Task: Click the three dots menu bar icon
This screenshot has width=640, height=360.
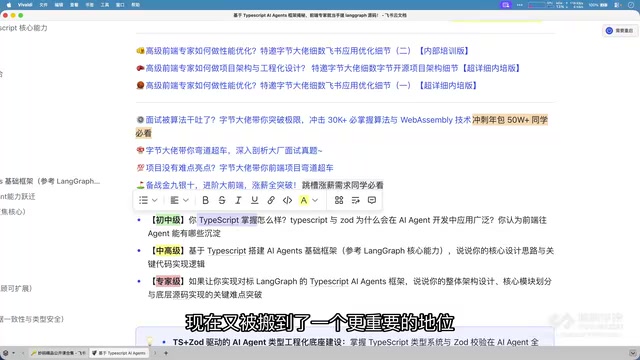Action: [x=520, y=5]
